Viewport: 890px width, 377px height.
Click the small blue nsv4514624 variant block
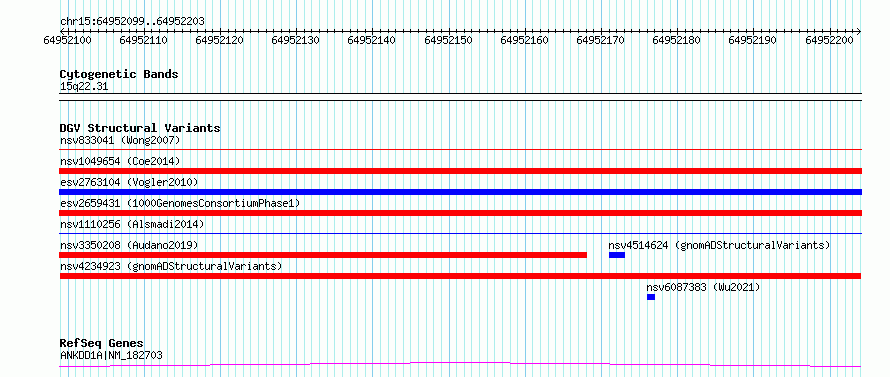[616, 255]
